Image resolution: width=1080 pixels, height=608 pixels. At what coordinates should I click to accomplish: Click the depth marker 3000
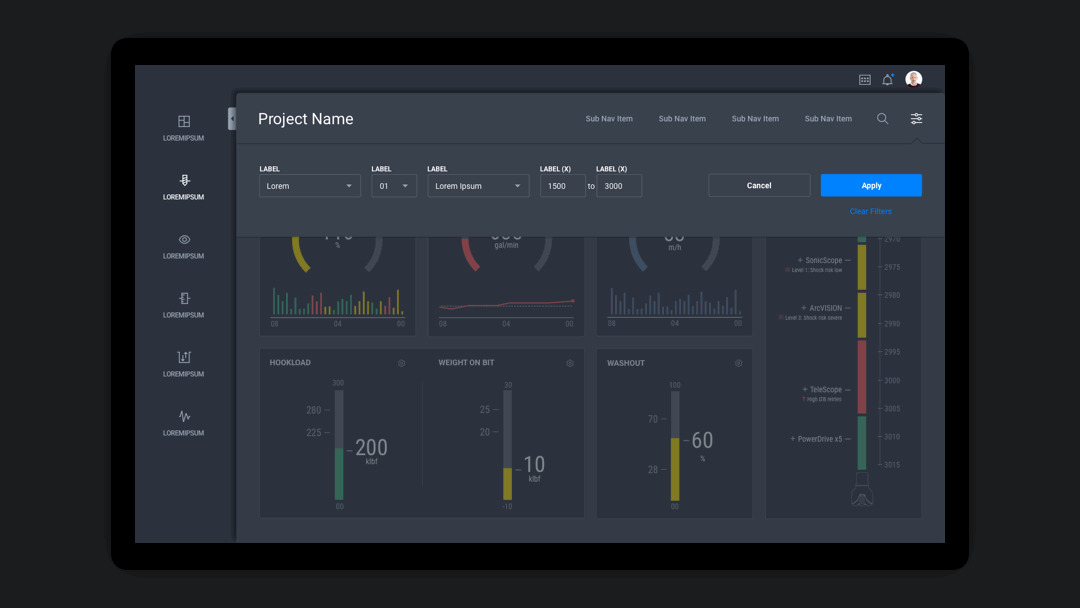(892, 381)
